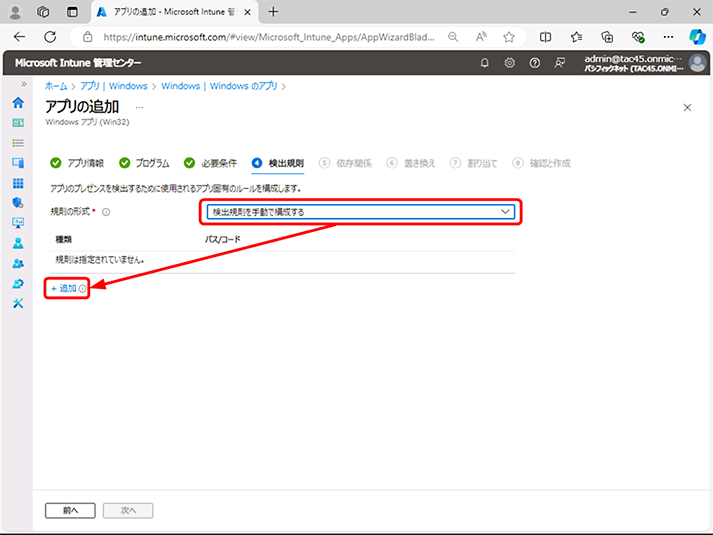Close the アプリの追加 blade
The width and height of the screenshot is (713, 535).
[x=688, y=107]
